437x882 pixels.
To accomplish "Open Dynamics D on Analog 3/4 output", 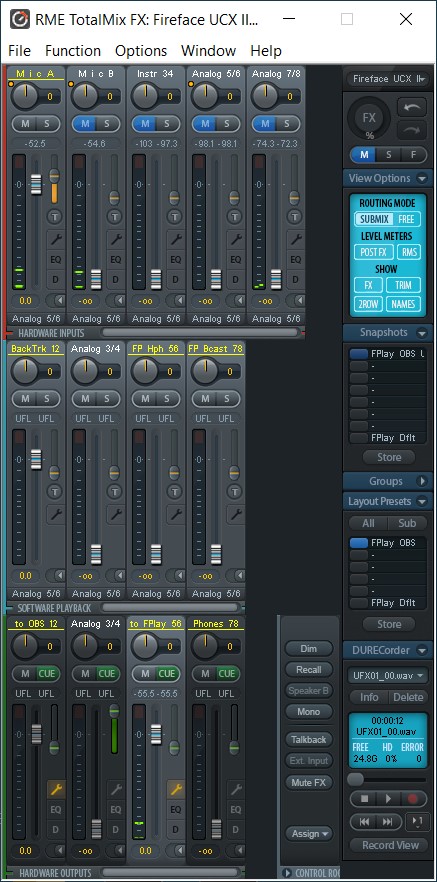I will [115, 830].
